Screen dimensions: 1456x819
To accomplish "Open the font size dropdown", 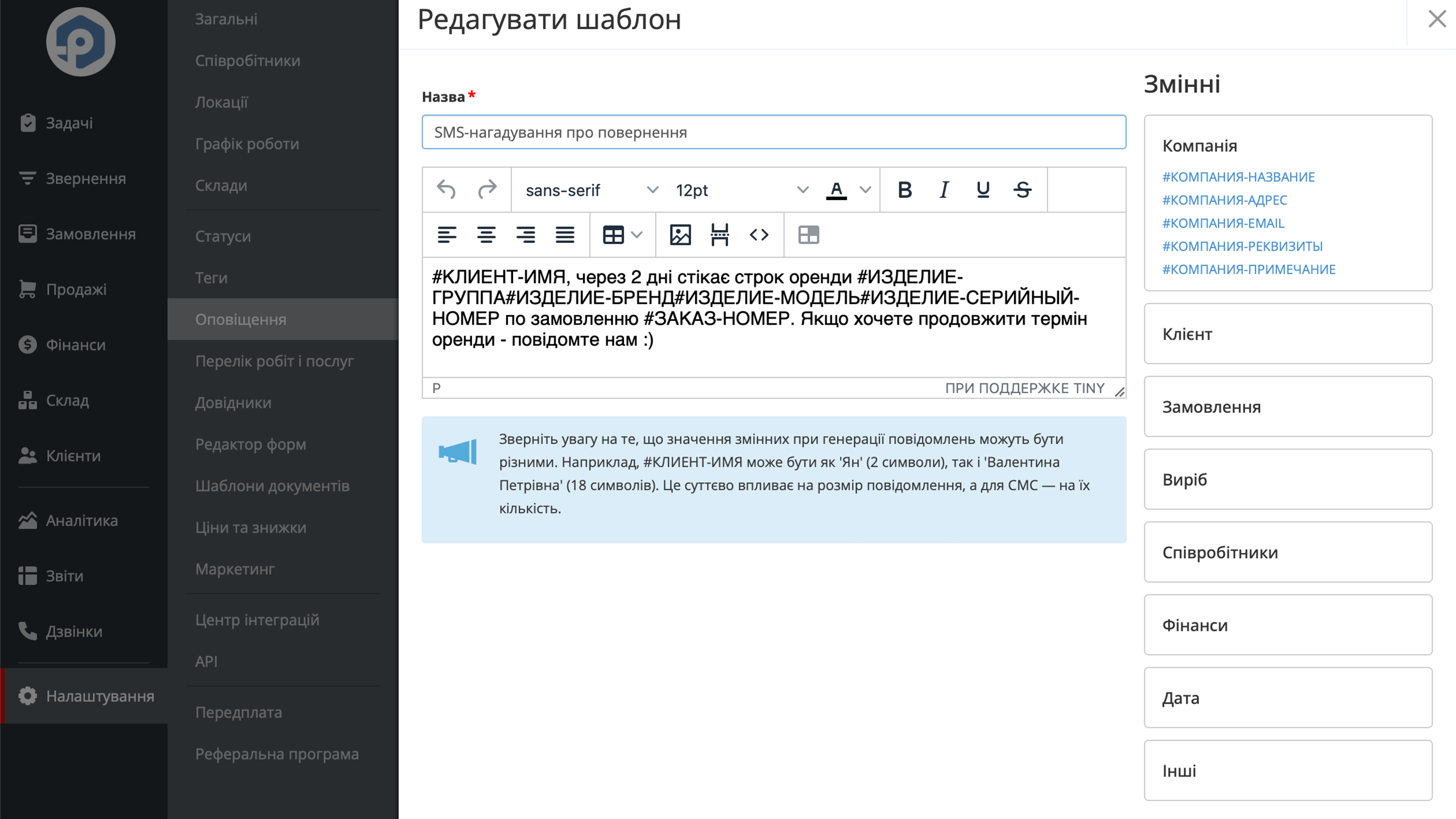I will pos(742,189).
